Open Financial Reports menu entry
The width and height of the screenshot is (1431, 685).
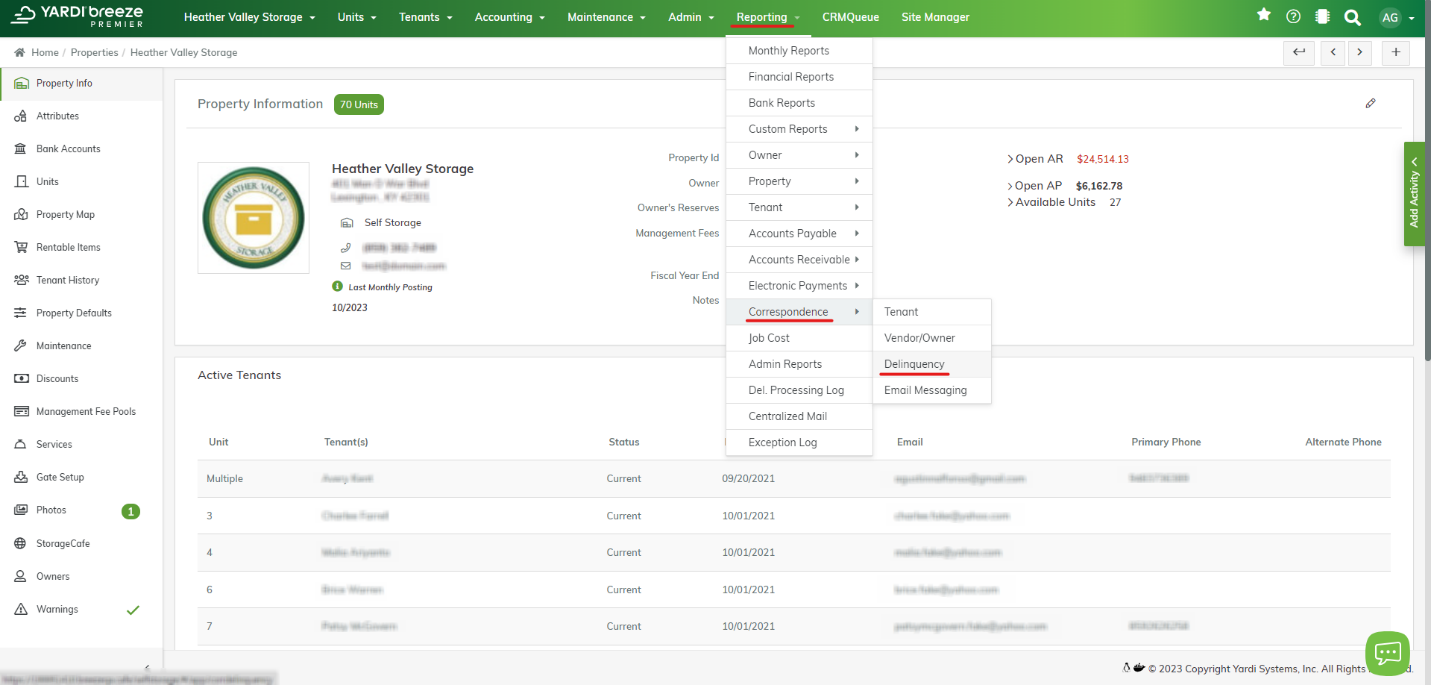[790, 76]
